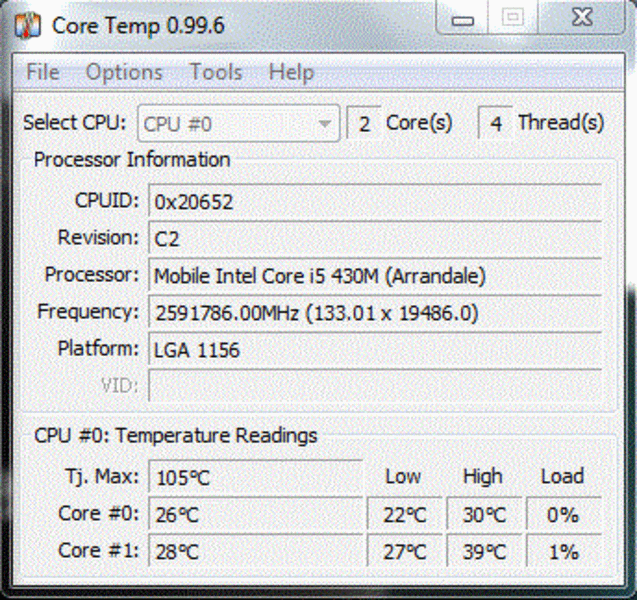The height and width of the screenshot is (600, 637).
Task: Open the File menu
Action: (43, 73)
